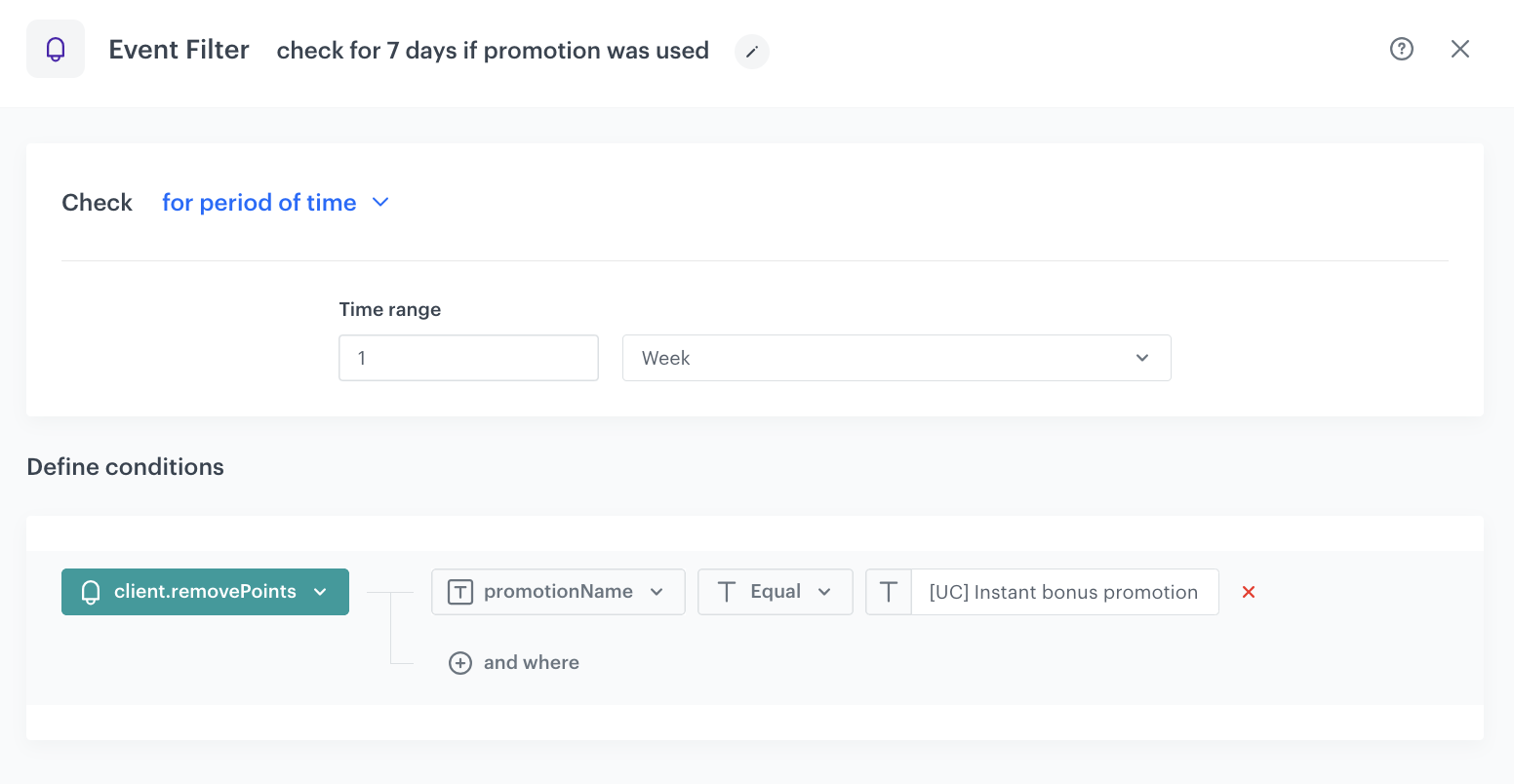
Task: Change the time unit from Week
Action: 896,358
